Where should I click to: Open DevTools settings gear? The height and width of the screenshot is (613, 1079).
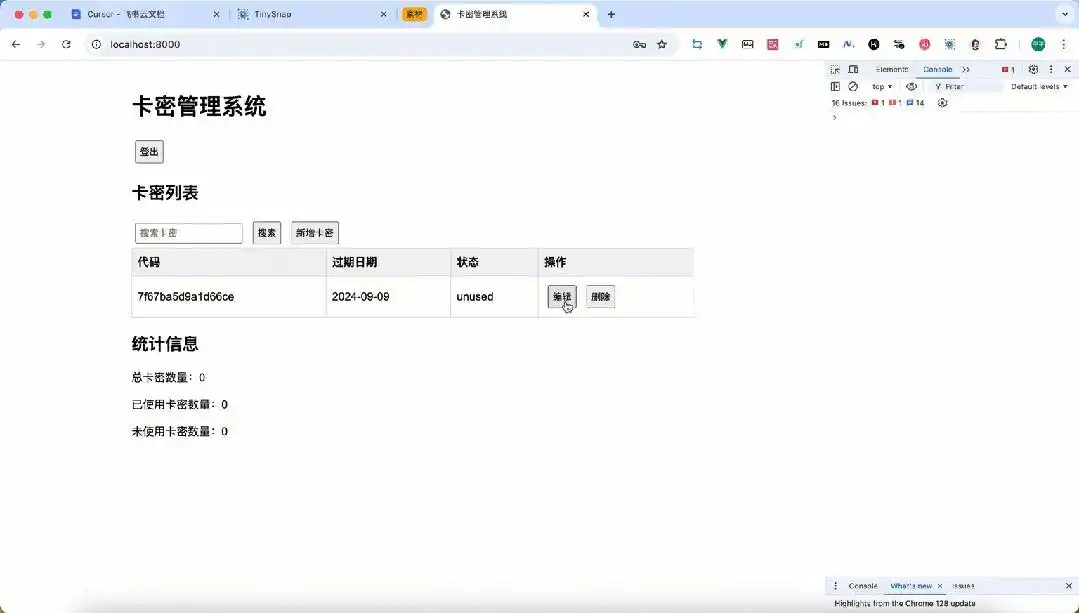(1033, 70)
